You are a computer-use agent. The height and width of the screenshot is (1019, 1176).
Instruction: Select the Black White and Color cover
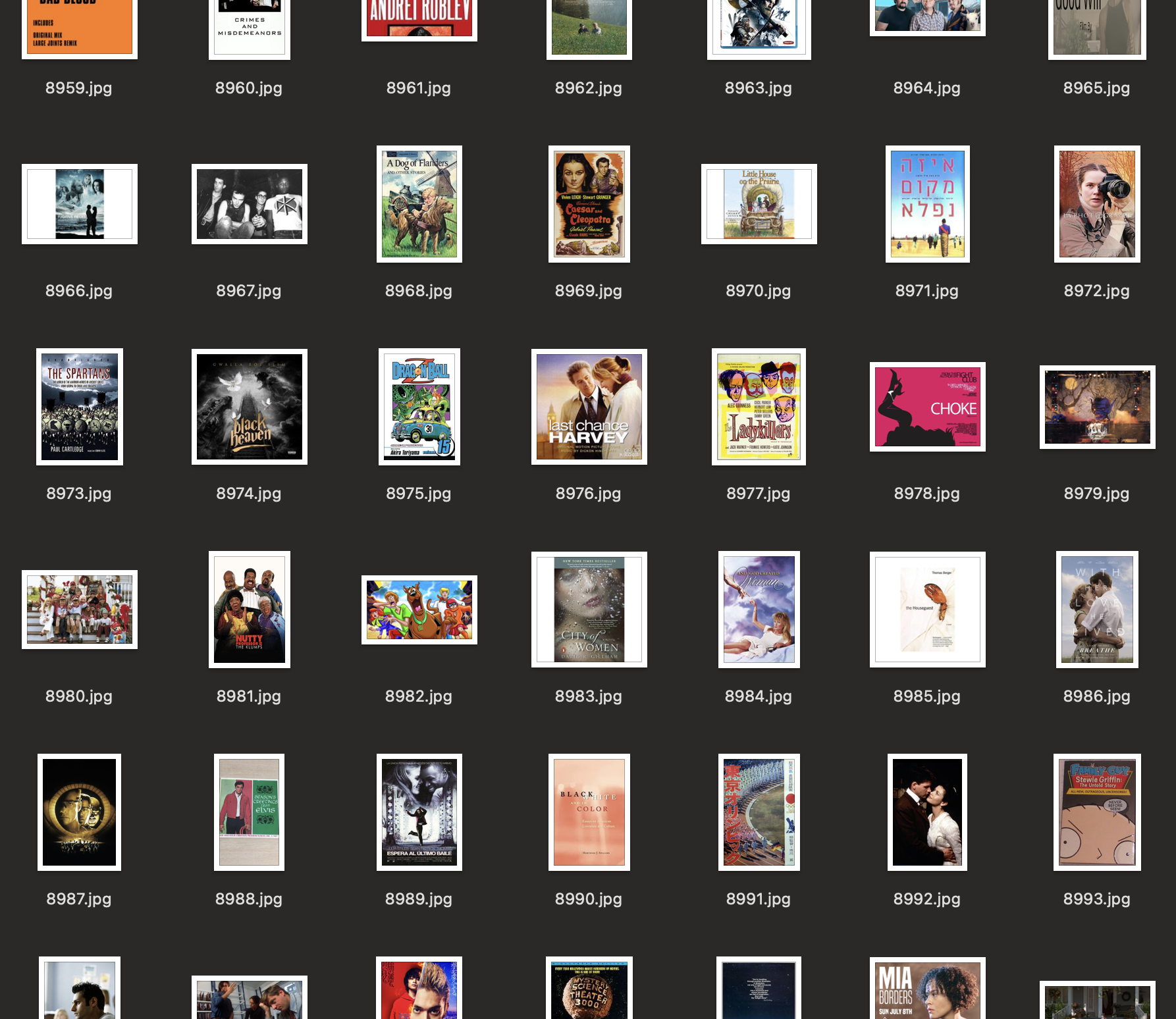point(589,812)
